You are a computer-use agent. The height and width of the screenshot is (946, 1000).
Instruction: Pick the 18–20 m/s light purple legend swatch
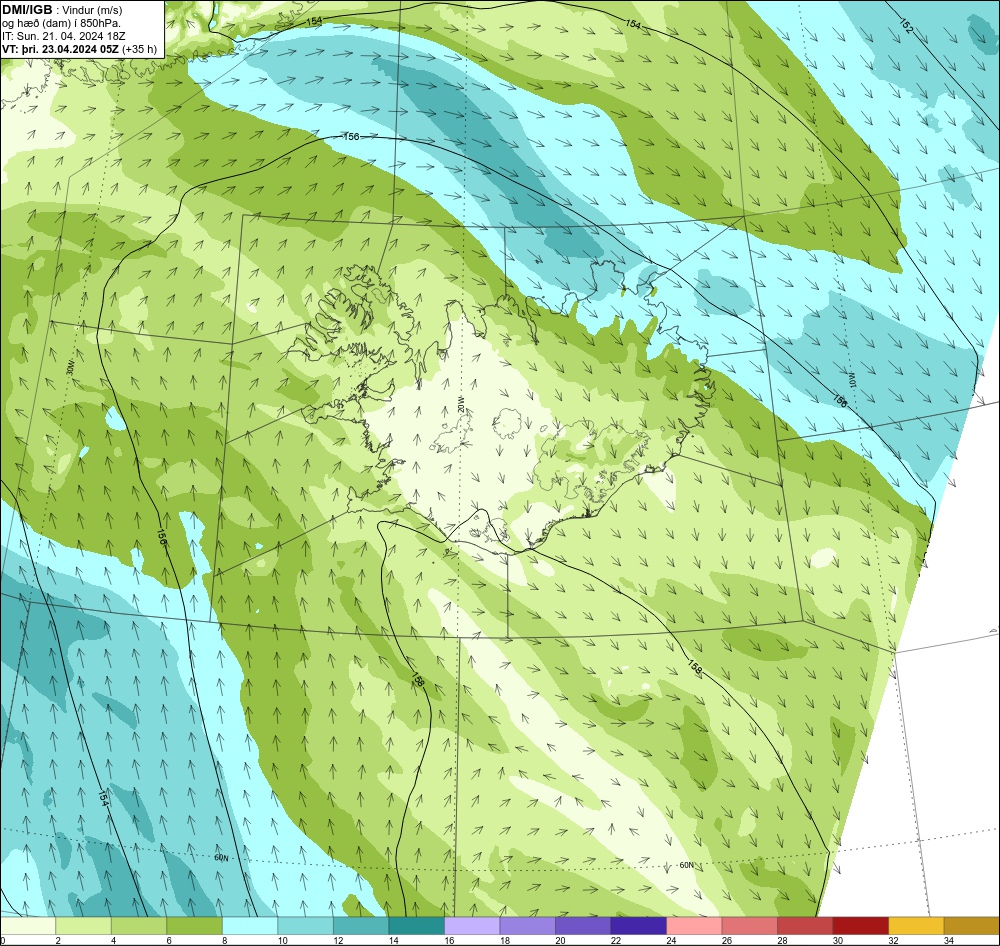coord(527,925)
